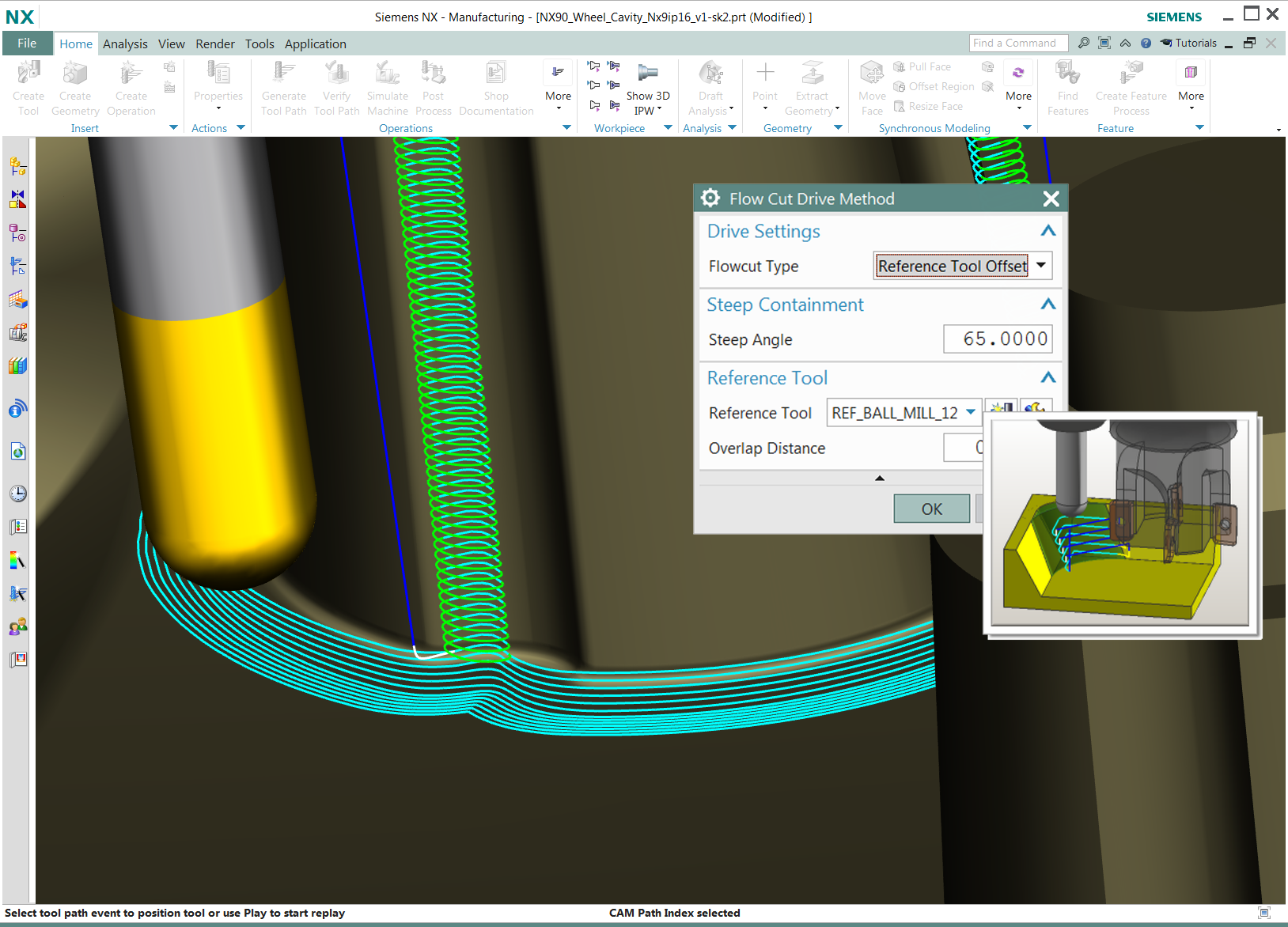1288x927 pixels.
Task: Expand the Operations group dropdown arrow
Action: point(566,127)
